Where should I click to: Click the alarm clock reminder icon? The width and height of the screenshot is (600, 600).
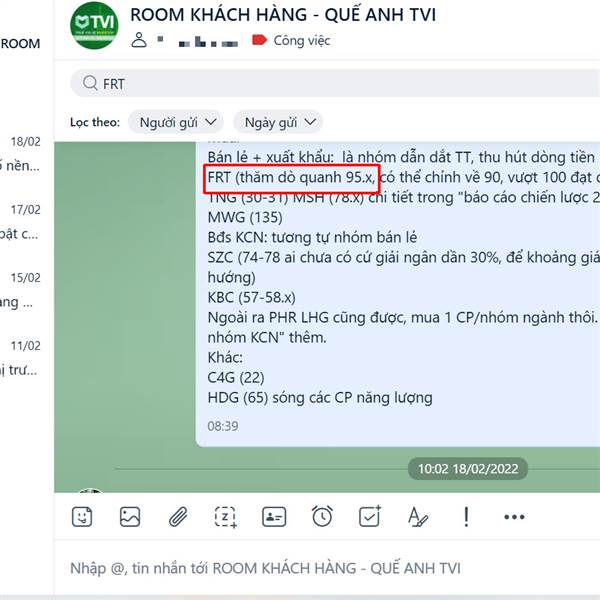[x=322, y=517]
